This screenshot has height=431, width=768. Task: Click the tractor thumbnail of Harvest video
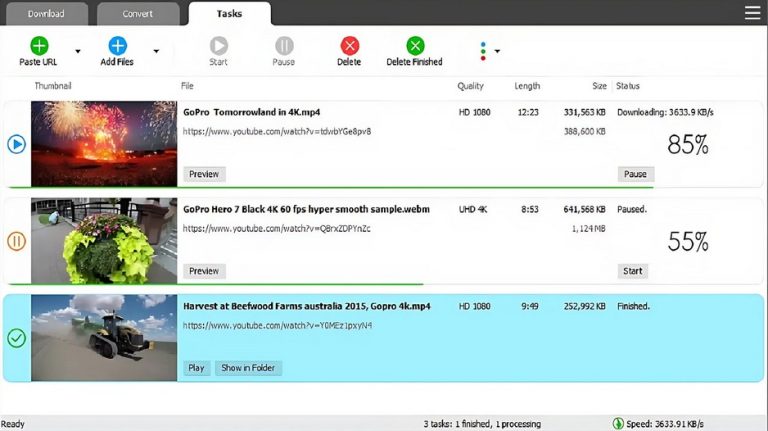pyautogui.click(x=104, y=337)
